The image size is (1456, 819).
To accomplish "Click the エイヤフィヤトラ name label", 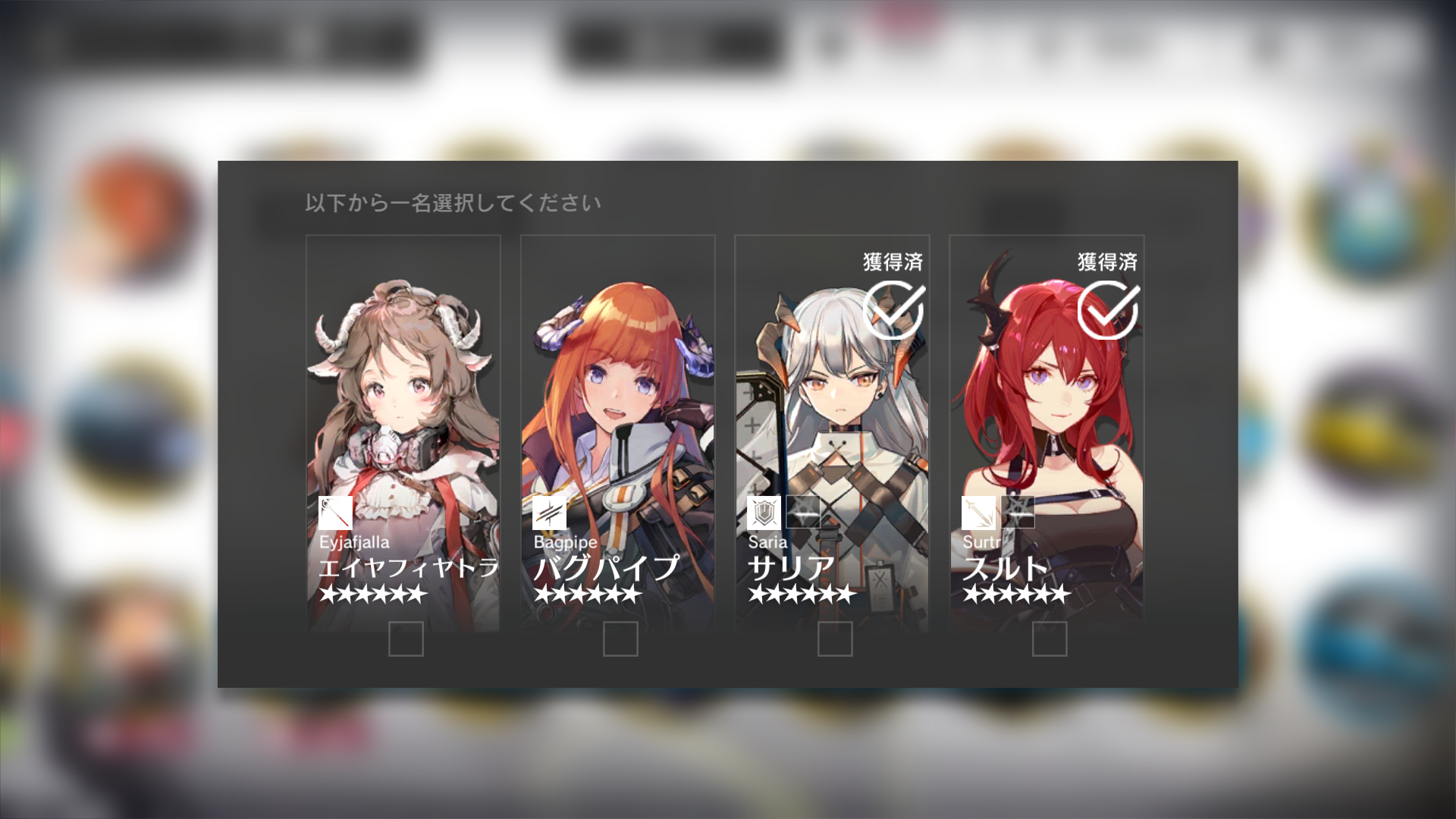I will coord(409,567).
